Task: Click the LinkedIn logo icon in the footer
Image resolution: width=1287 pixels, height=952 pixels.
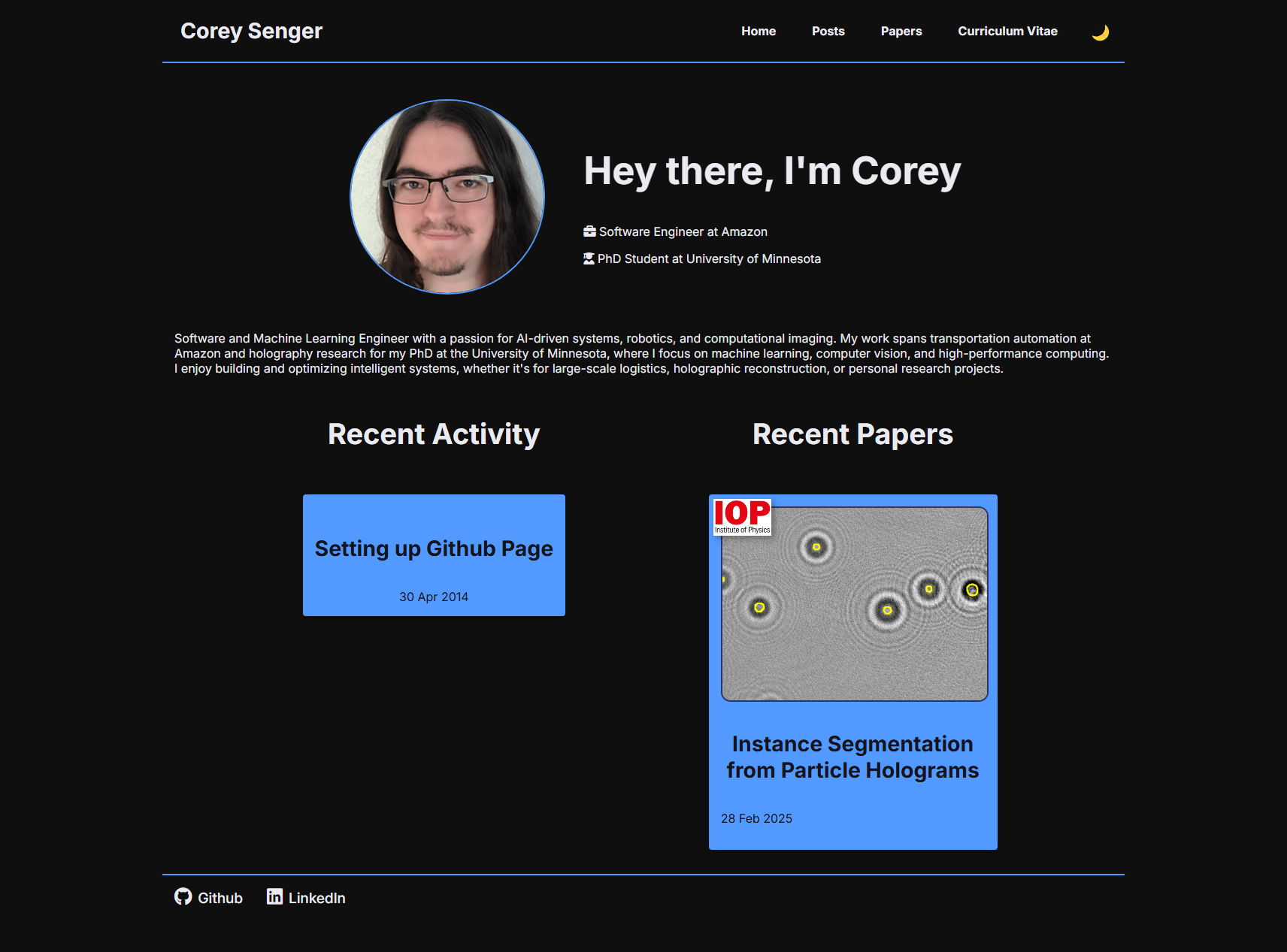Action: tap(274, 896)
